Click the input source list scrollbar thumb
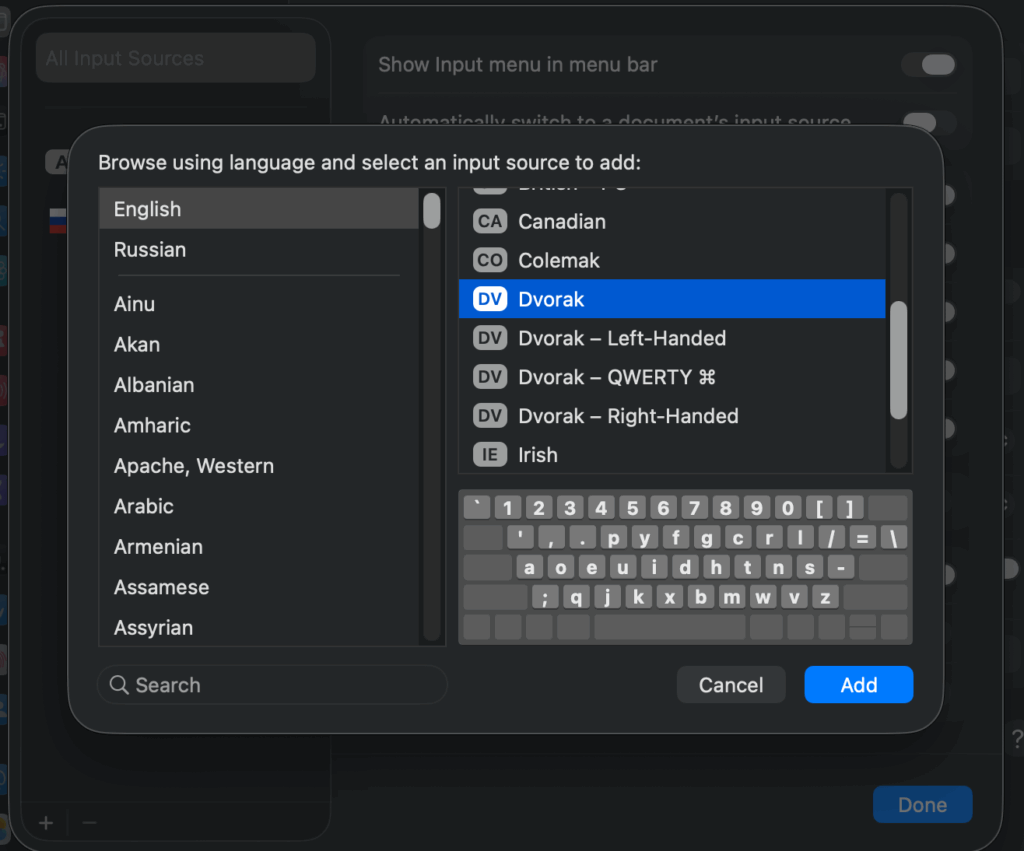1024x851 pixels. tap(898, 360)
